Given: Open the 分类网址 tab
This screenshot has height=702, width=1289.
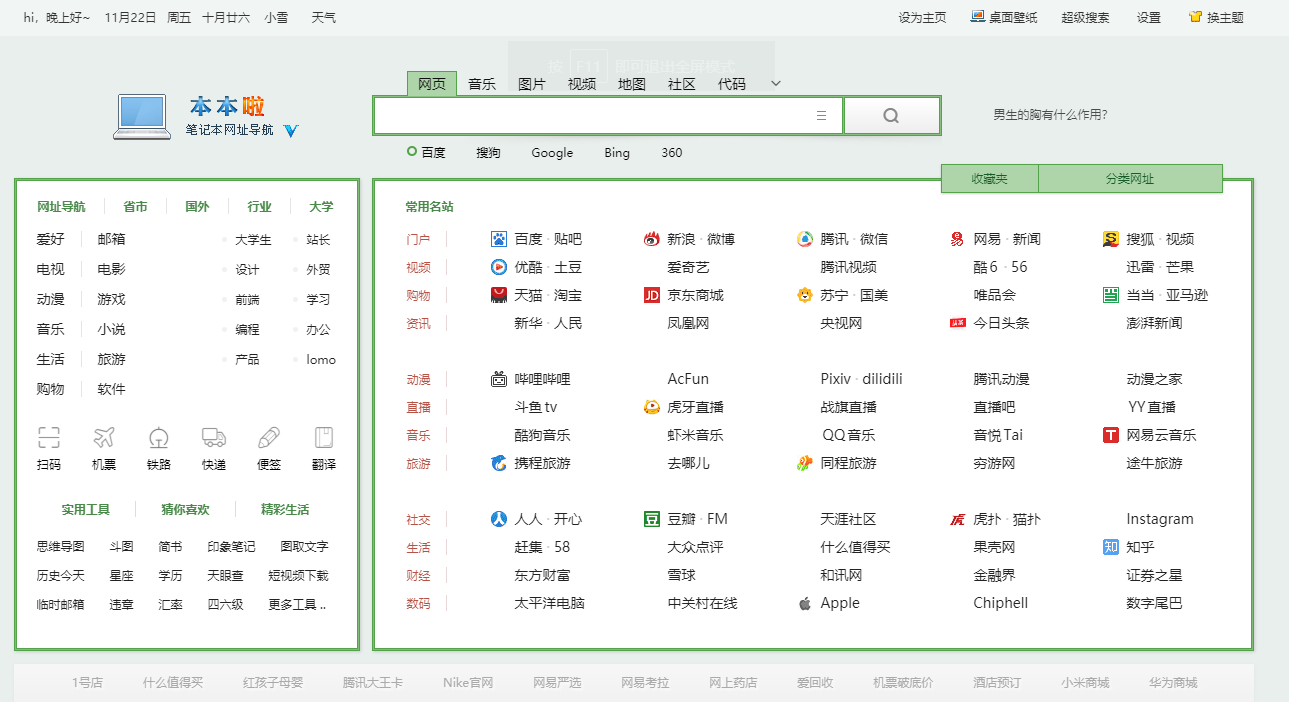Looking at the screenshot, I should [1130, 179].
